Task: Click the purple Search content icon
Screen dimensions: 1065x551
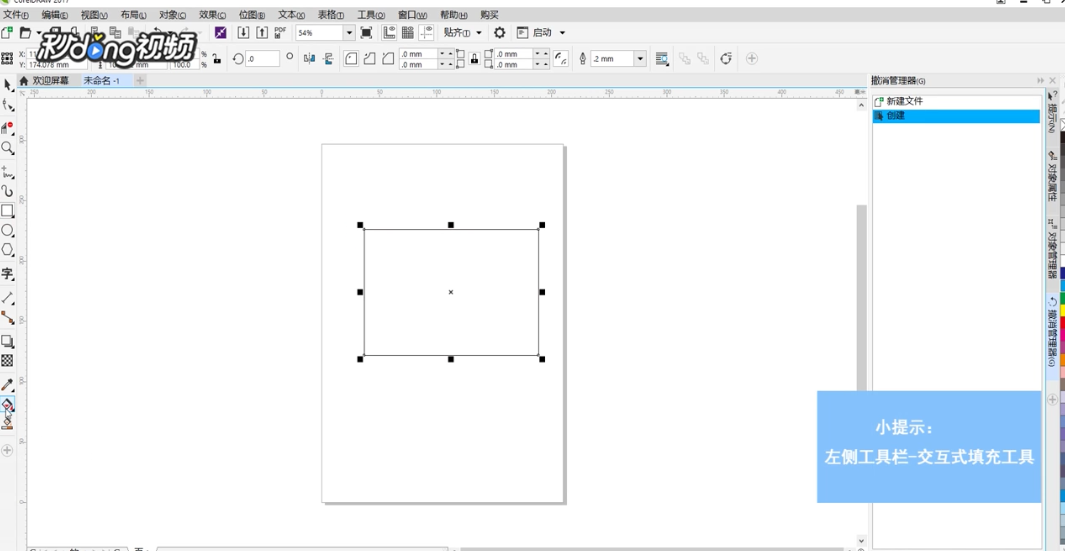Action: (x=221, y=33)
